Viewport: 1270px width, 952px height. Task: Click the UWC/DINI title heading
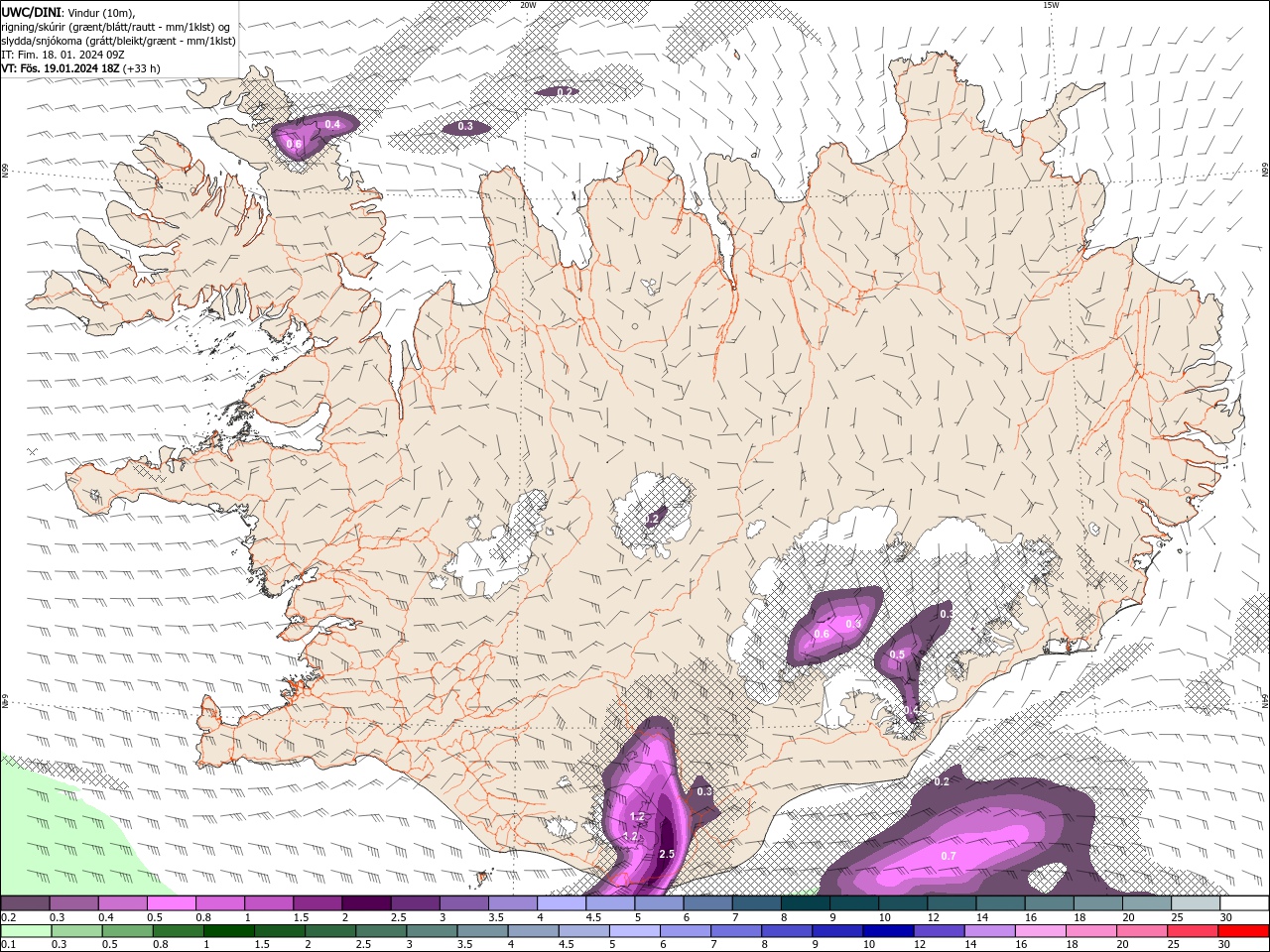[x=30, y=12]
